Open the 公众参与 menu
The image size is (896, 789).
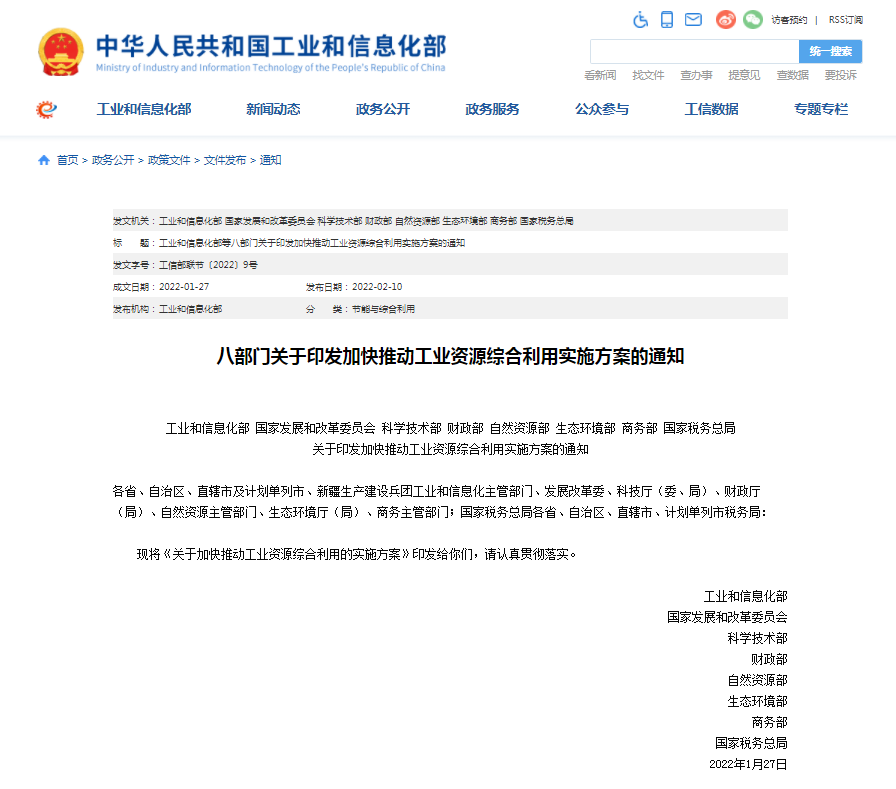point(605,110)
